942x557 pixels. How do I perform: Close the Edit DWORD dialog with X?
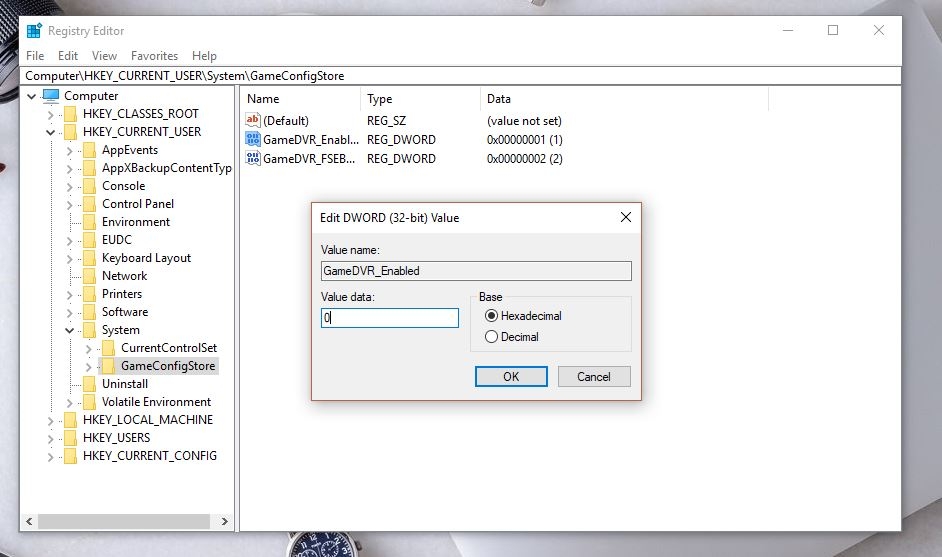(x=626, y=217)
